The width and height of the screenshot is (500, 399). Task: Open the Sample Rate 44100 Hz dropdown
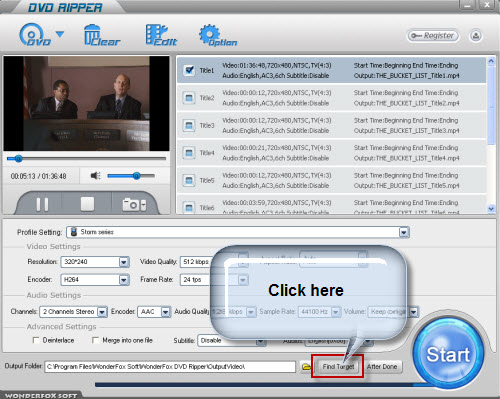[x=336, y=312]
